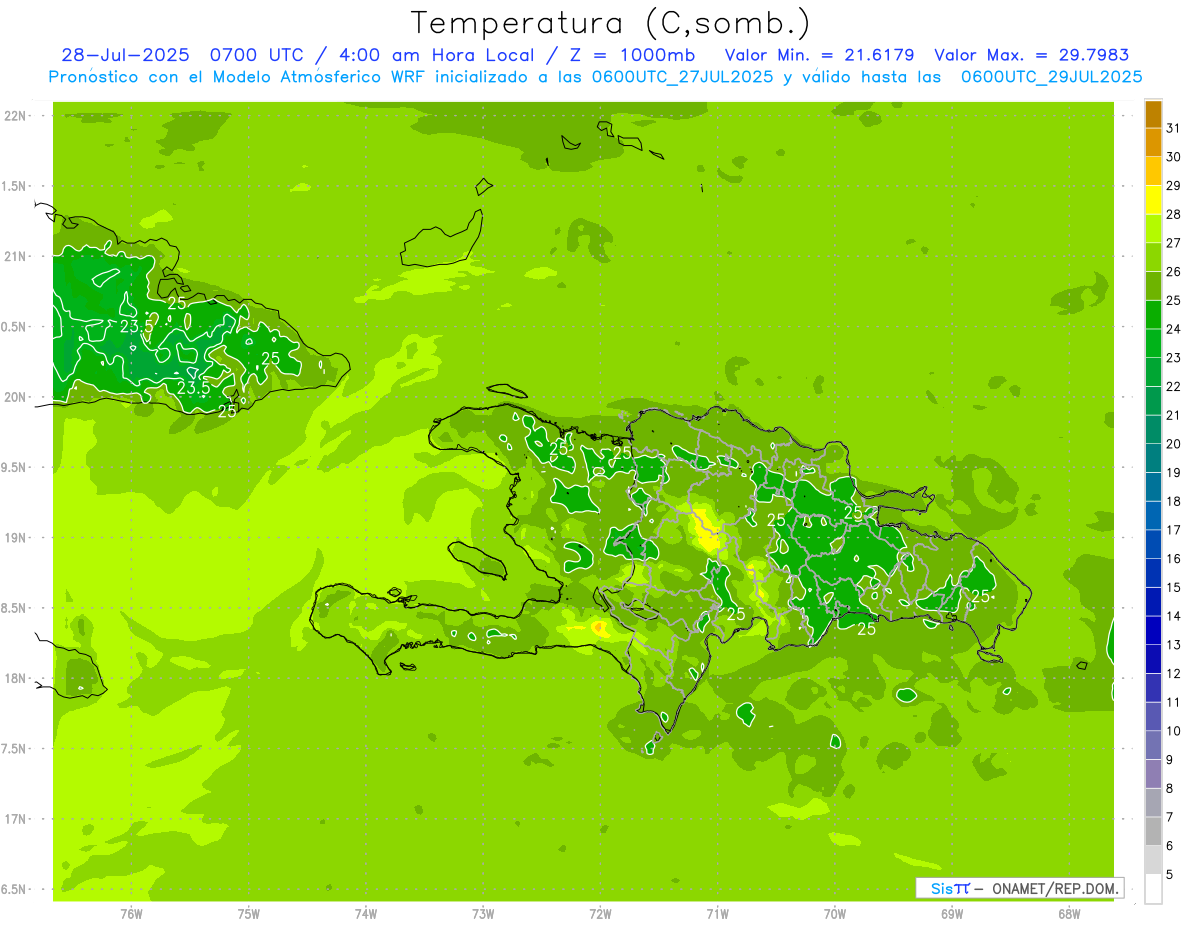
Task: Click the 'Valor Max. = 29.7983' readout
Action: tap(1032, 55)
